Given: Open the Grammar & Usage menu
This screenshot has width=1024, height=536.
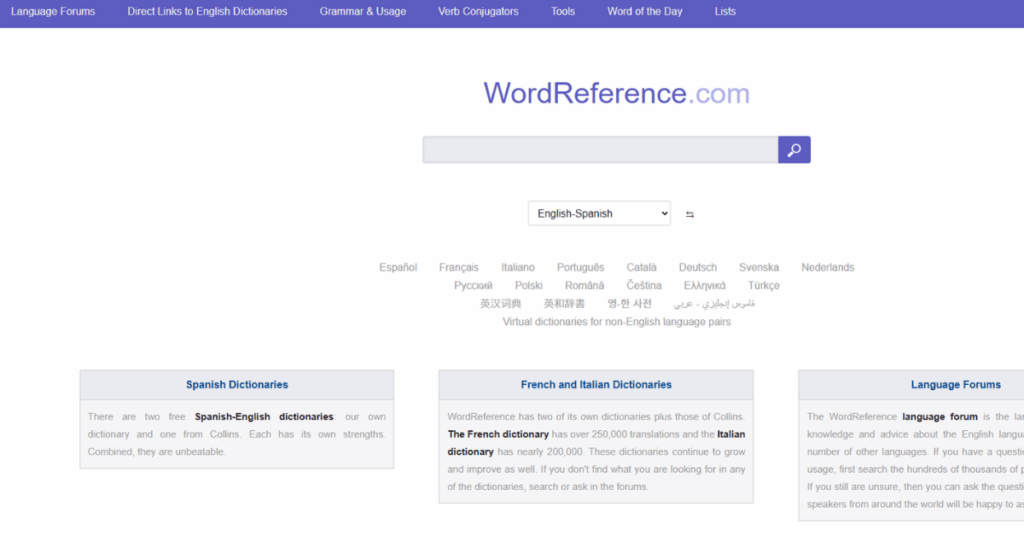Looking at the screenshot, I should tap(363, 12).
